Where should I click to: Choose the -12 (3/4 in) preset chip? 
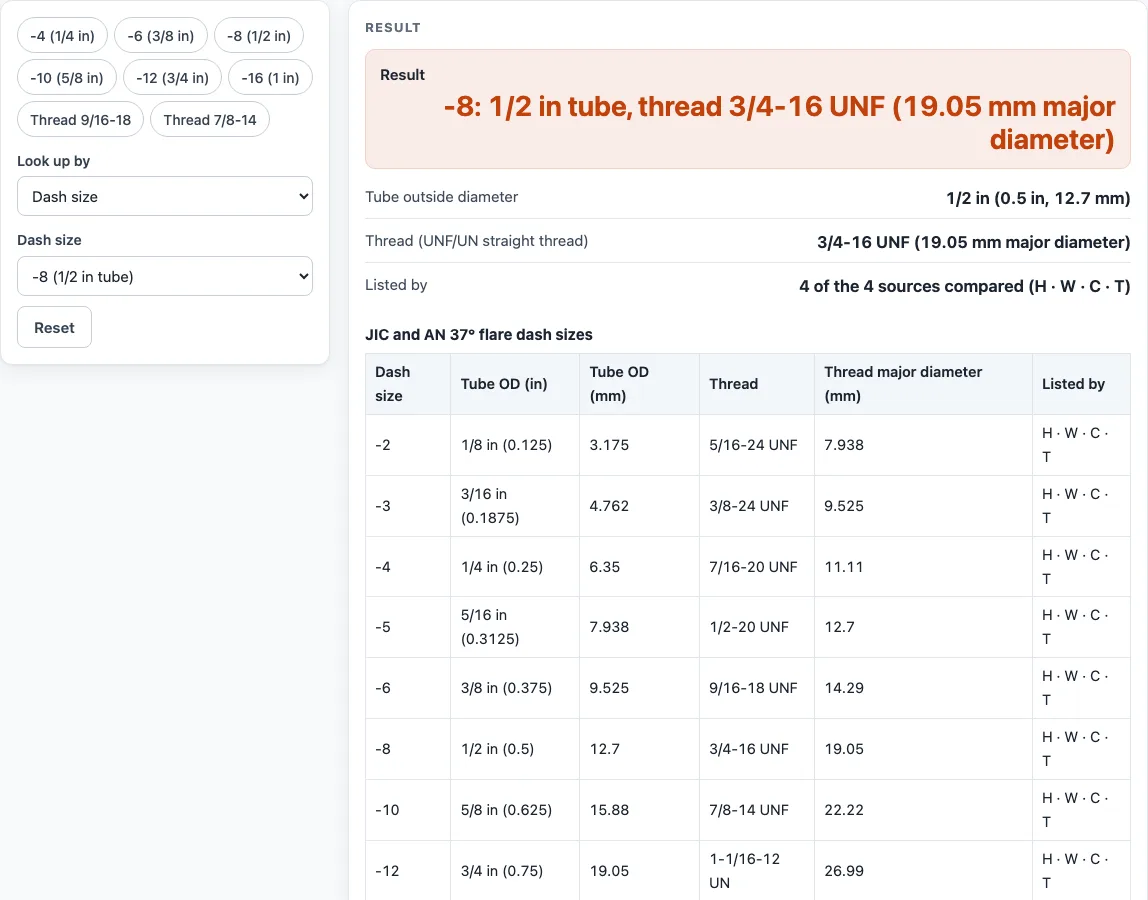coord(172,78)
